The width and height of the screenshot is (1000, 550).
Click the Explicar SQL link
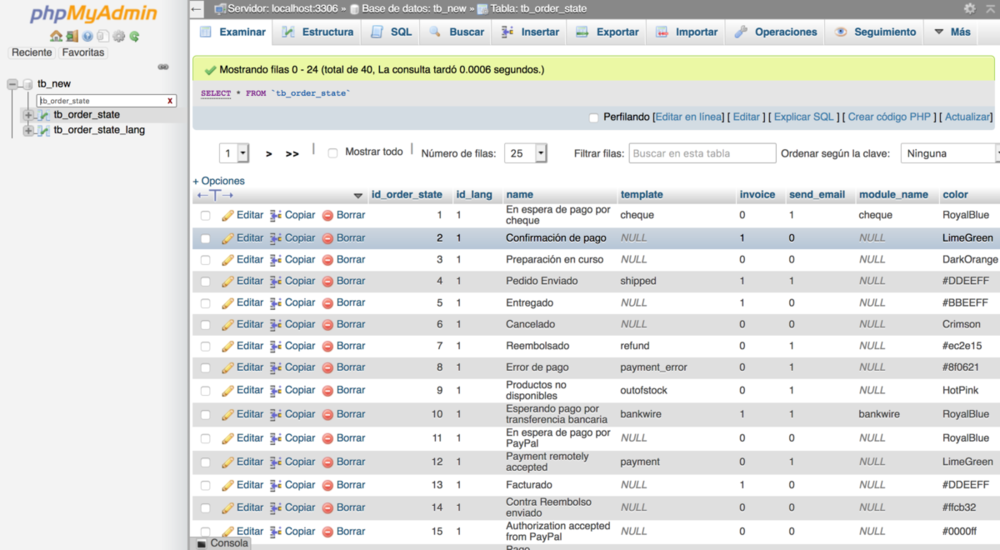coord(803,117)
